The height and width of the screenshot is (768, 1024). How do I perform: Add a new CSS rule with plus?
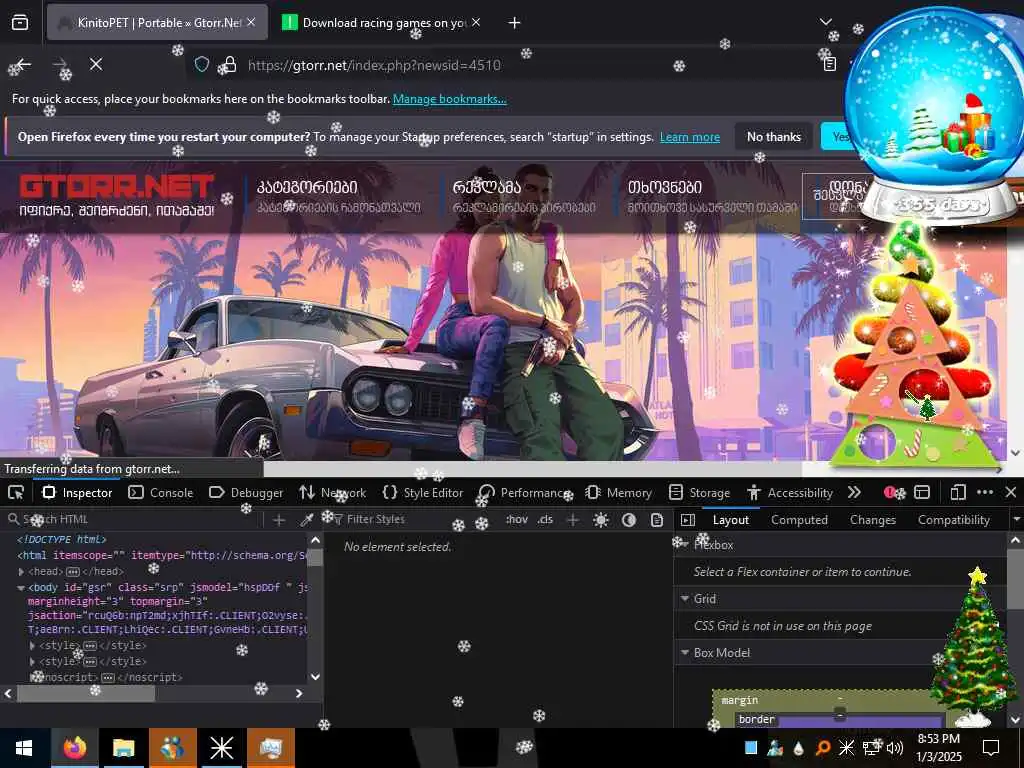click(x=573, y=520)
